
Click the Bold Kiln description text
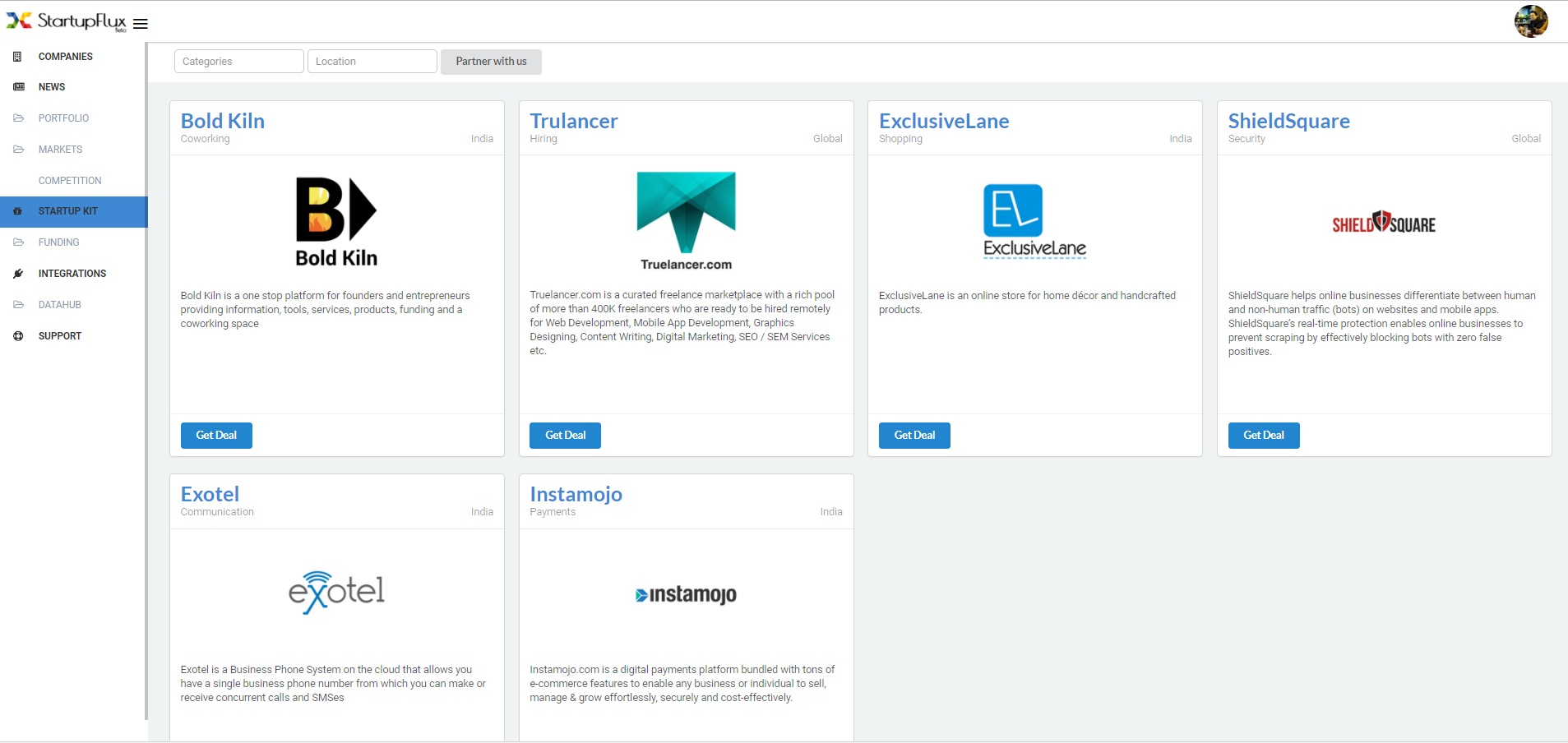tap(326, 310)
